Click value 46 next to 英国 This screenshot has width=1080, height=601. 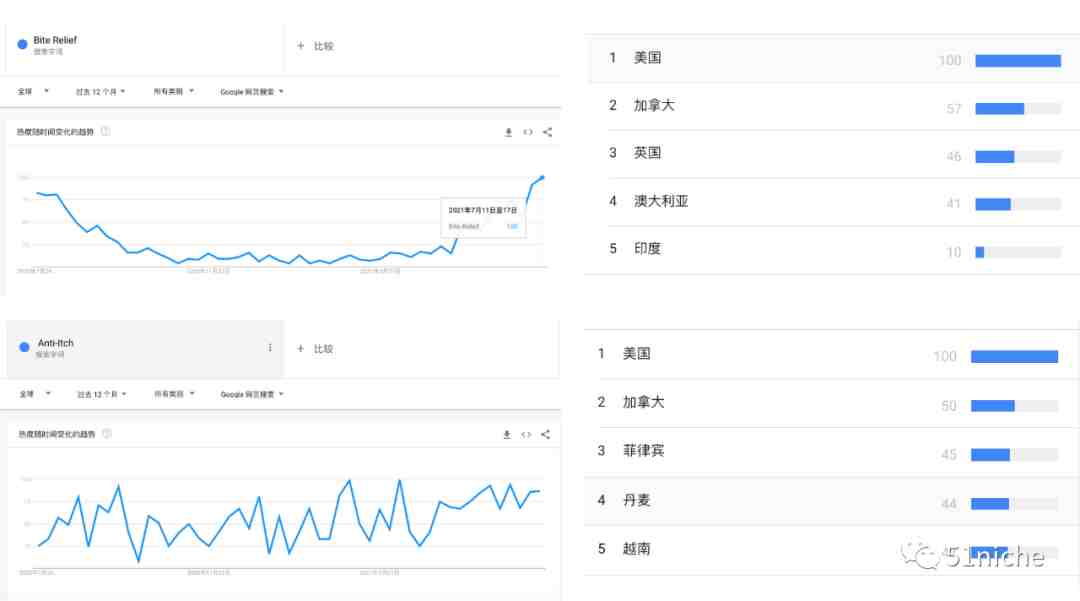954,157
